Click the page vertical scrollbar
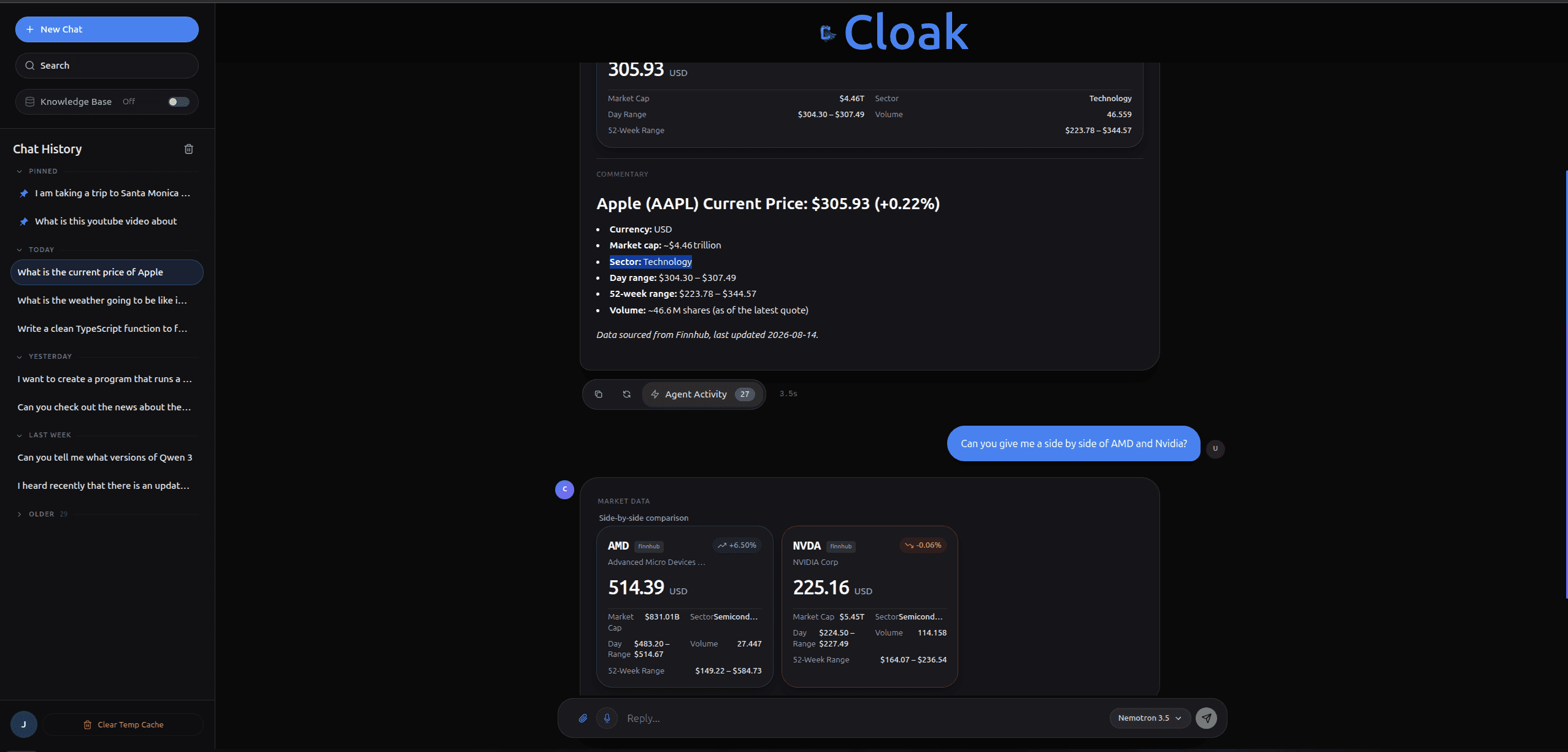Screen dimensions: 1568x752 1566,385
